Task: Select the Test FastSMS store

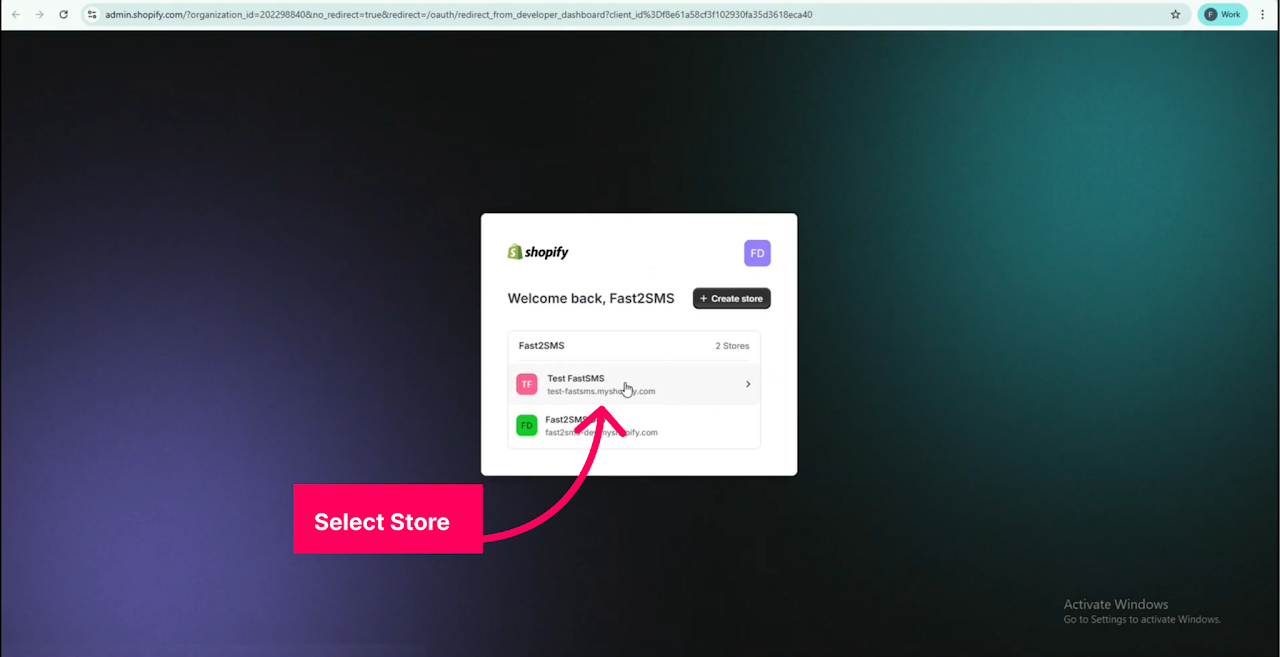Action: point(600,384)
